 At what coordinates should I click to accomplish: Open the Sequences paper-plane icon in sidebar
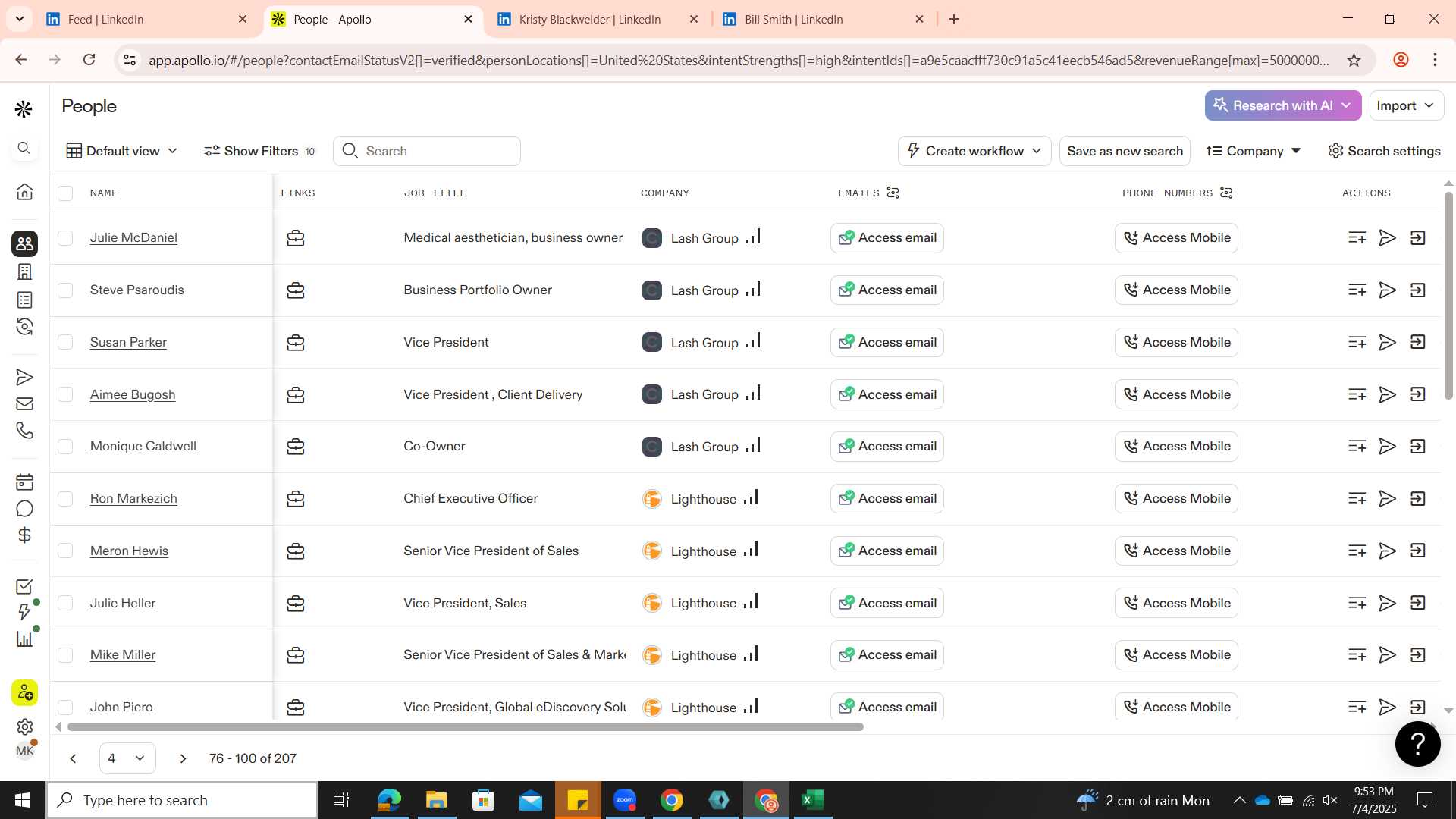(x=24, y=377)
